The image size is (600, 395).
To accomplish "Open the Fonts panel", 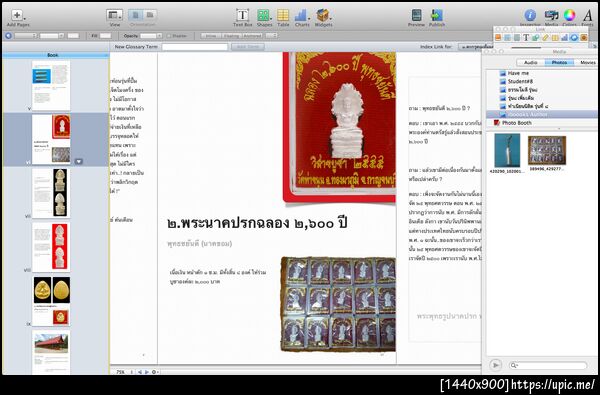I will 588,15.
